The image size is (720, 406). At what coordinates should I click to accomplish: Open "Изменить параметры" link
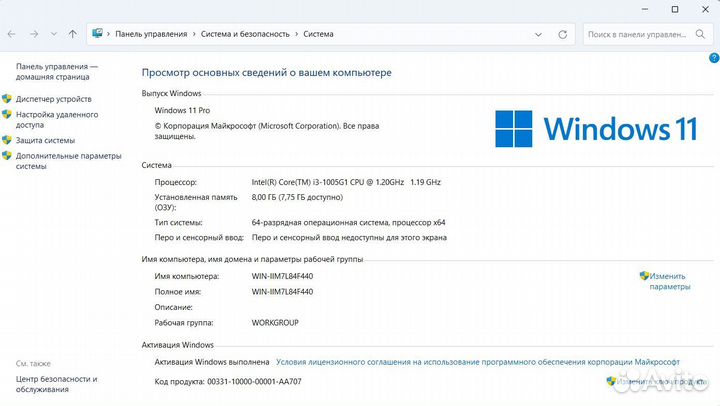pos(669,281)
